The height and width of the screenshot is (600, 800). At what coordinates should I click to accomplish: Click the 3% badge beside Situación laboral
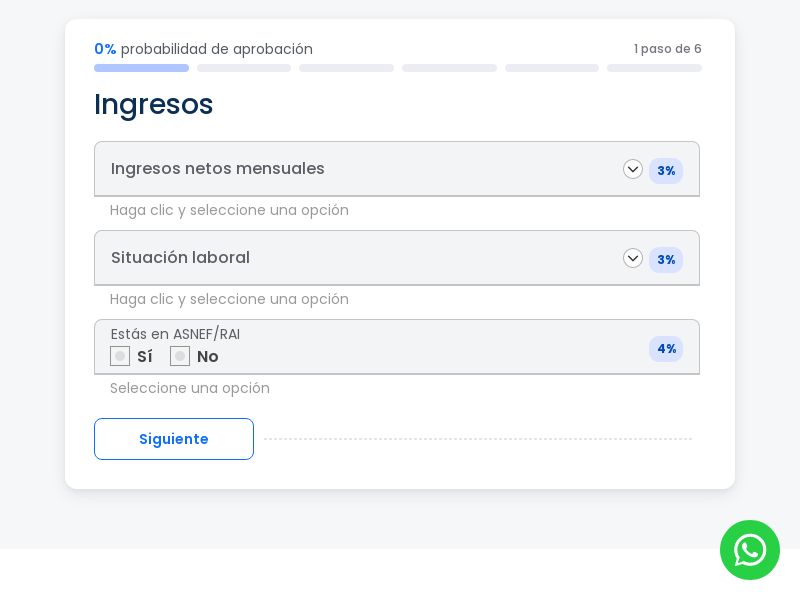pos(666,260)
